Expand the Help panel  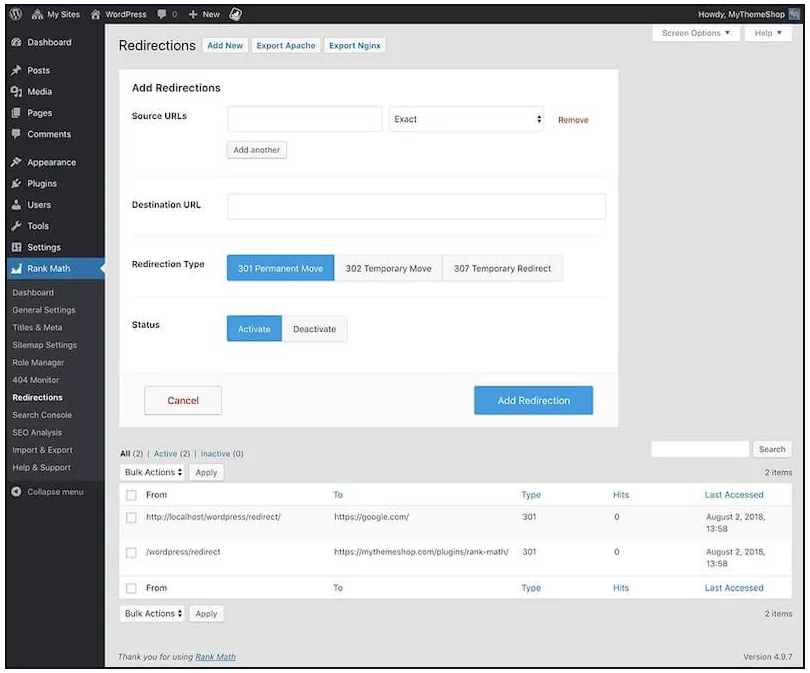click(x=768, y=33)
